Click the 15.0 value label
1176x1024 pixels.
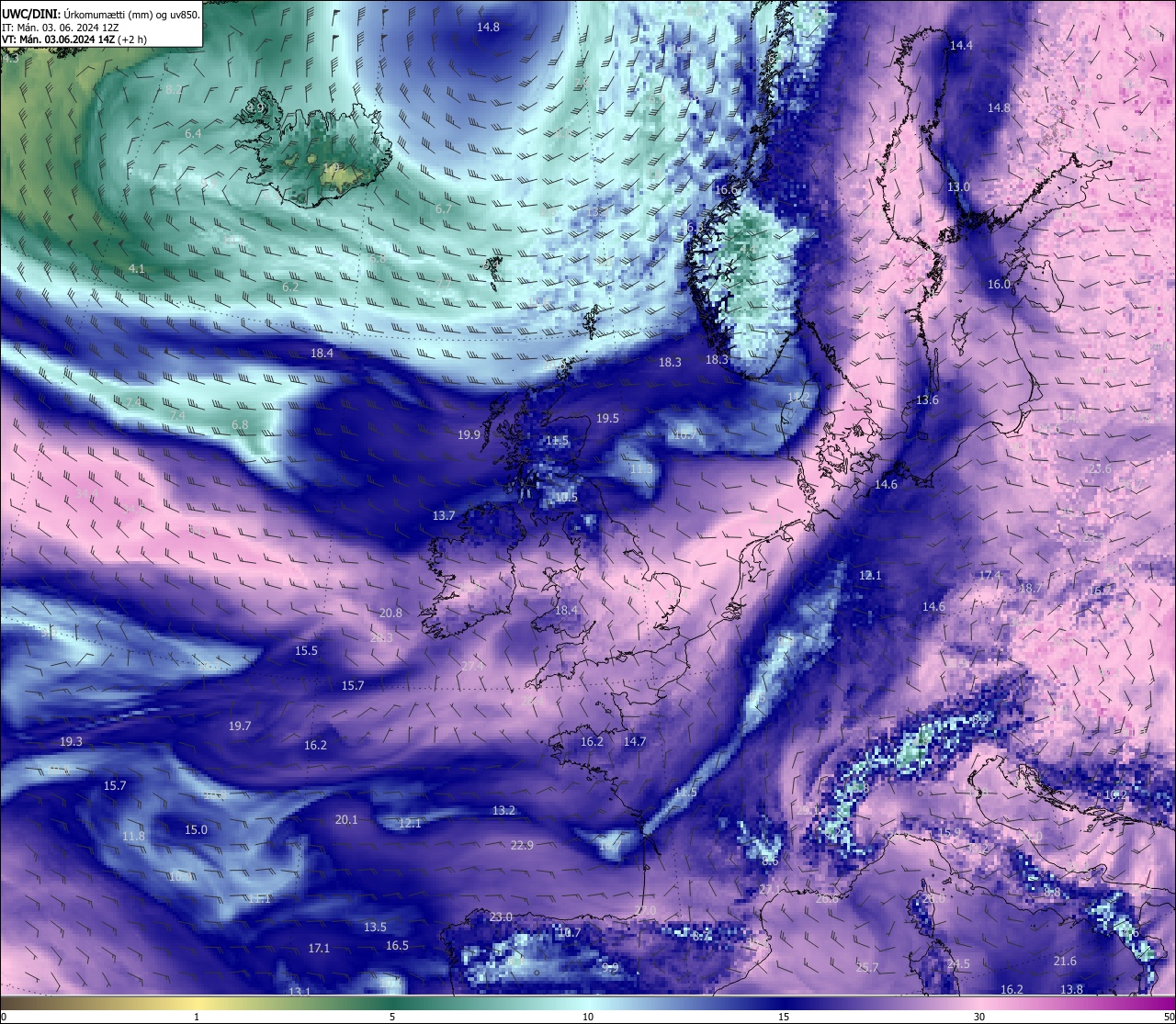196,829
